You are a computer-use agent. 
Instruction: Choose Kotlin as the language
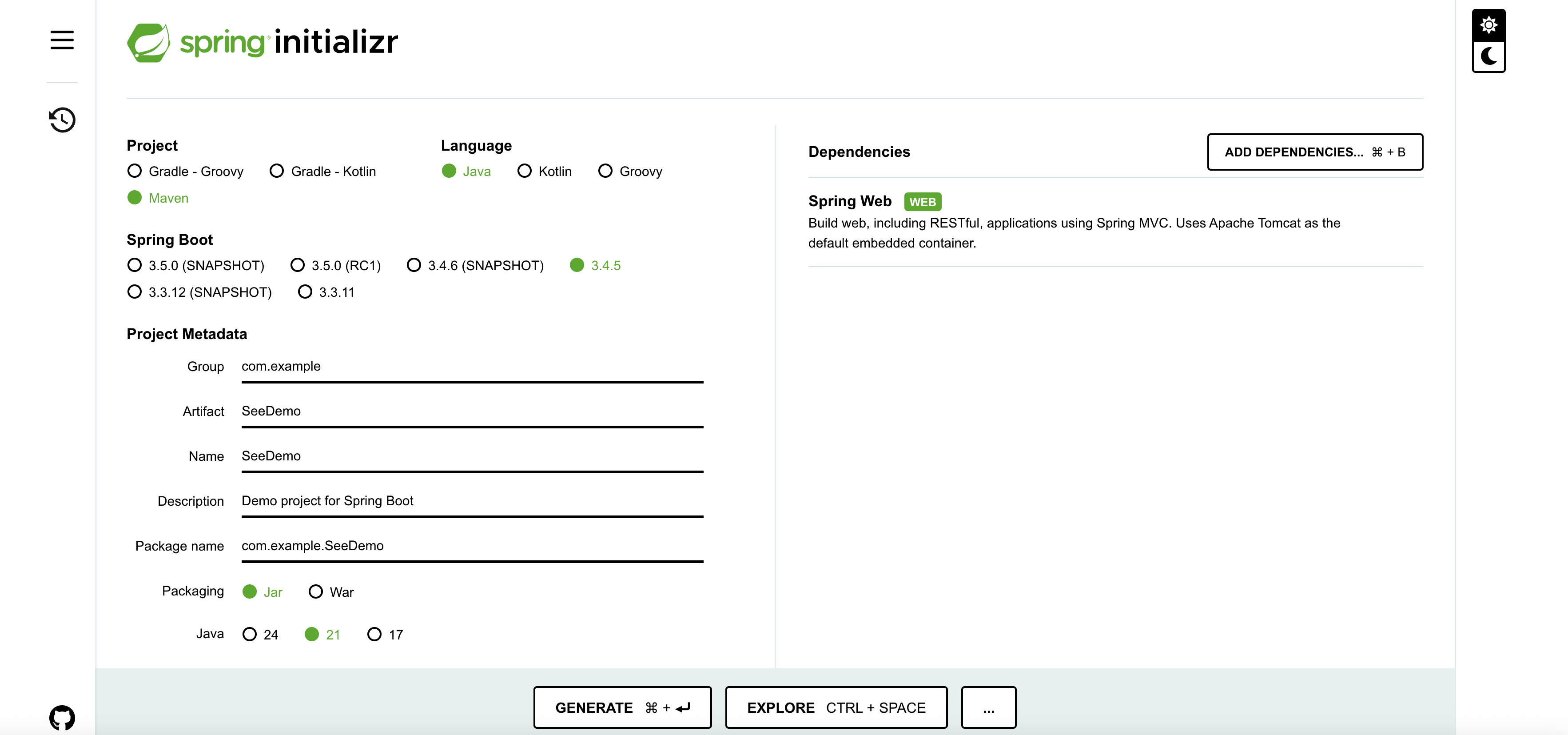click(x=524, y=171)
